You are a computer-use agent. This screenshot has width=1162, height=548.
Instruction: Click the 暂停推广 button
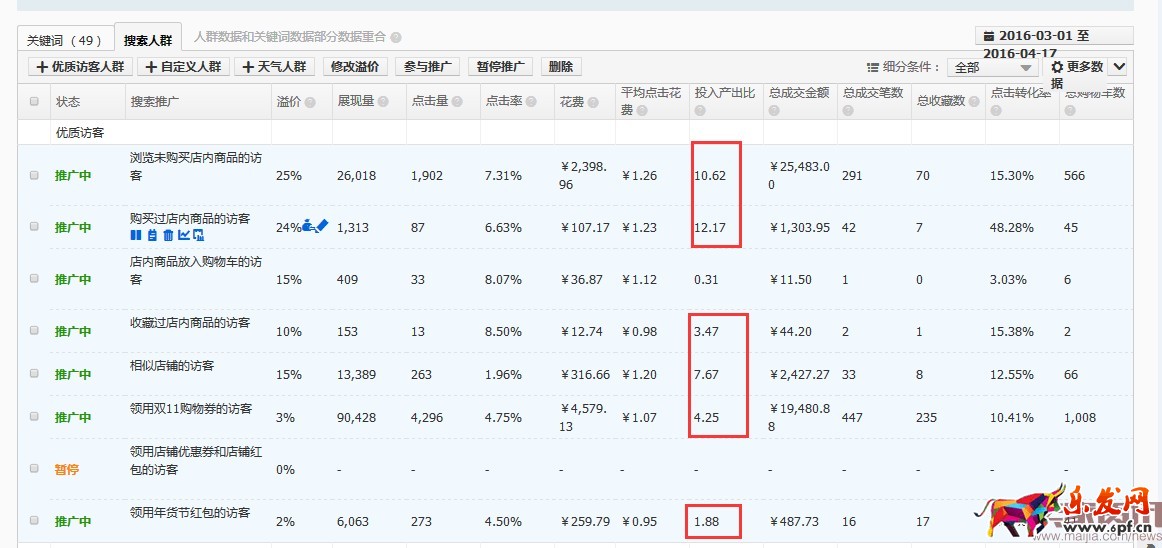[x=500, y=67]
